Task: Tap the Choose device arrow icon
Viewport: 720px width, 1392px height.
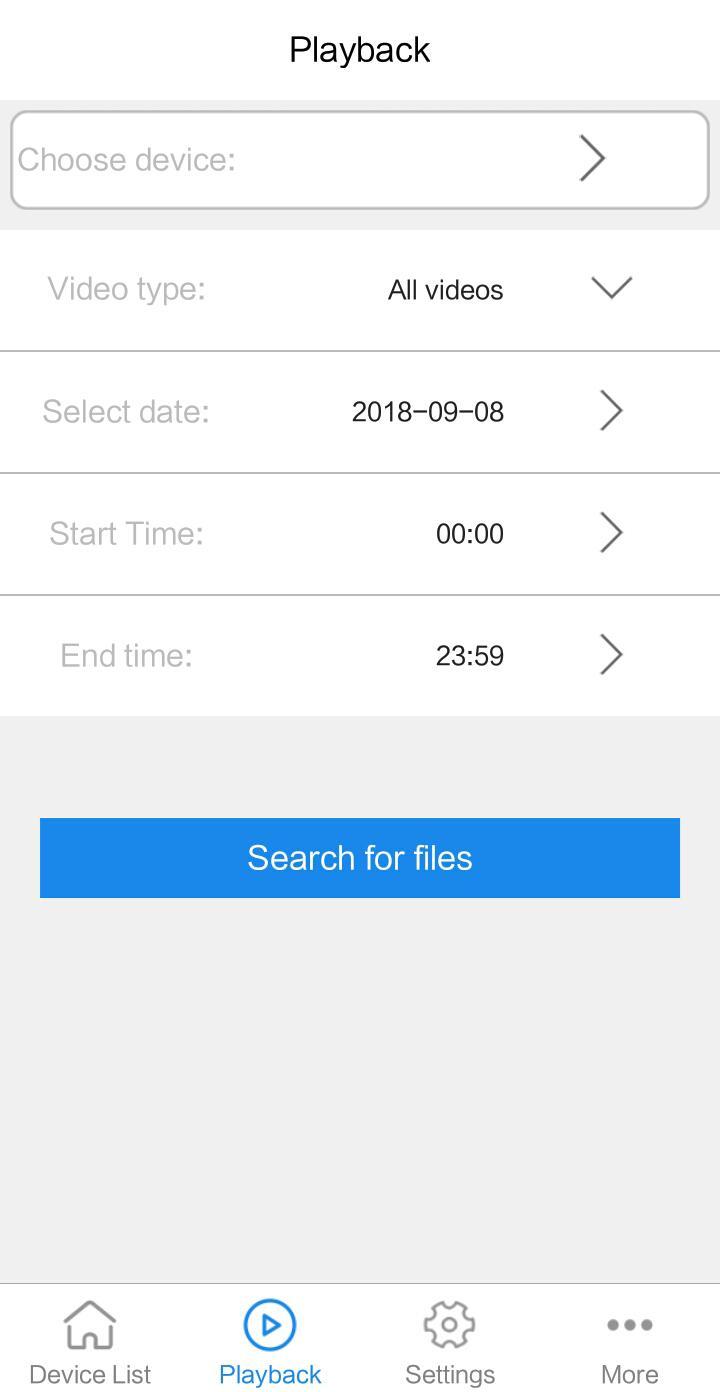Action: click(x=592, y=159)
